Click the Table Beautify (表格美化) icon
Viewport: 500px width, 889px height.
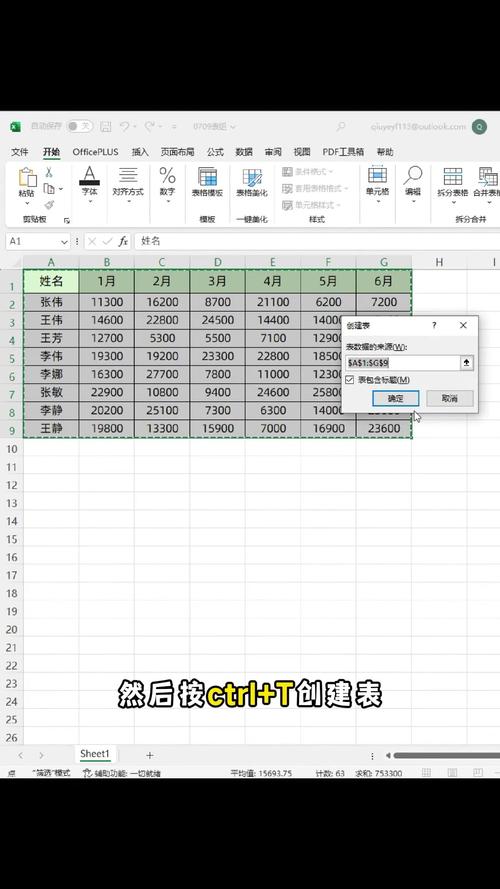pyautogui.click(x=252, y=177)
